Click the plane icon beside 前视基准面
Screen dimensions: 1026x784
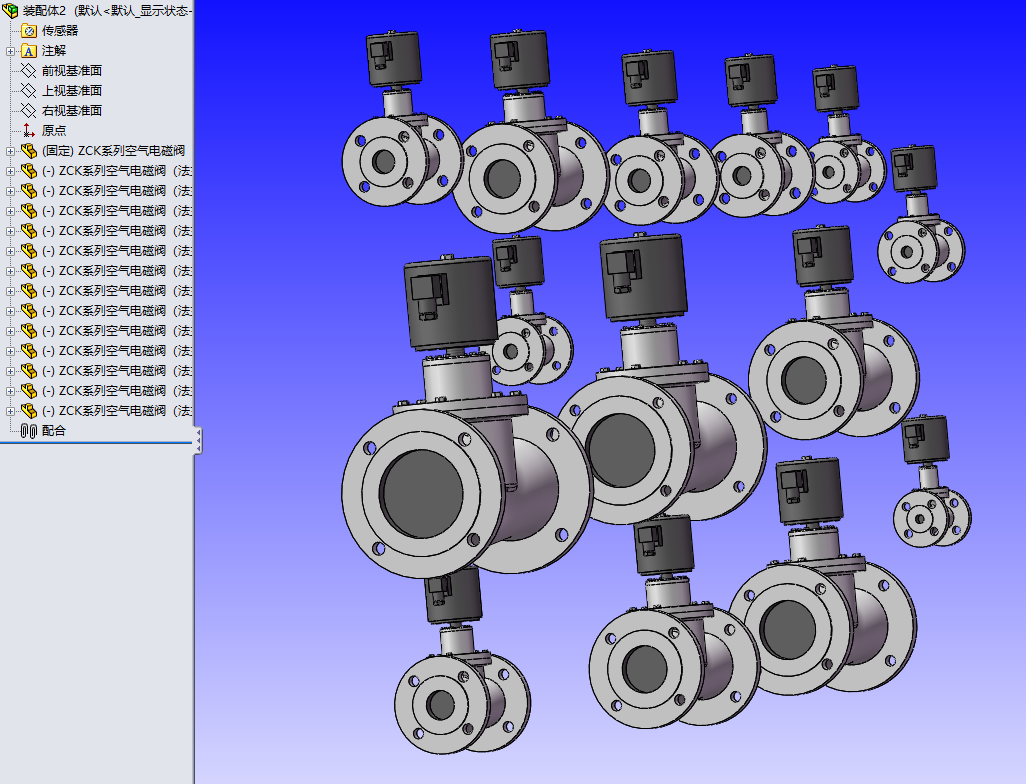(29, 71)
